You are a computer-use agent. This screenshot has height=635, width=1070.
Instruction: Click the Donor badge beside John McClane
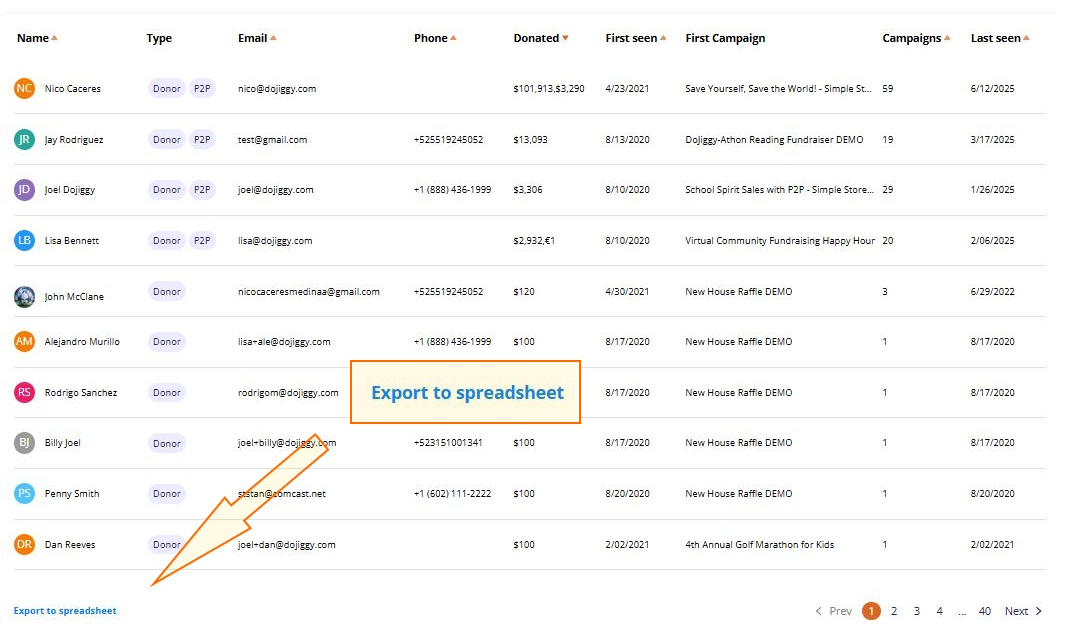coord(166,291)
